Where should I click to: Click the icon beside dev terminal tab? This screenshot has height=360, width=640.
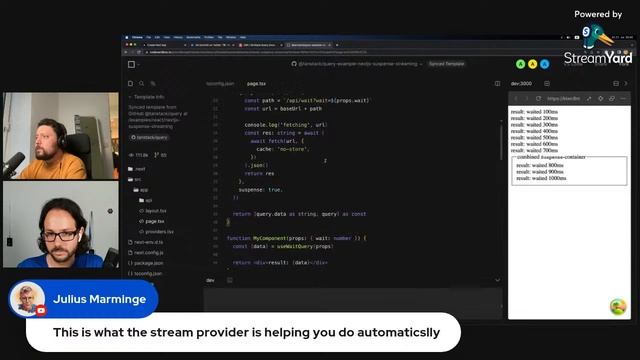(x=230, y=280)
